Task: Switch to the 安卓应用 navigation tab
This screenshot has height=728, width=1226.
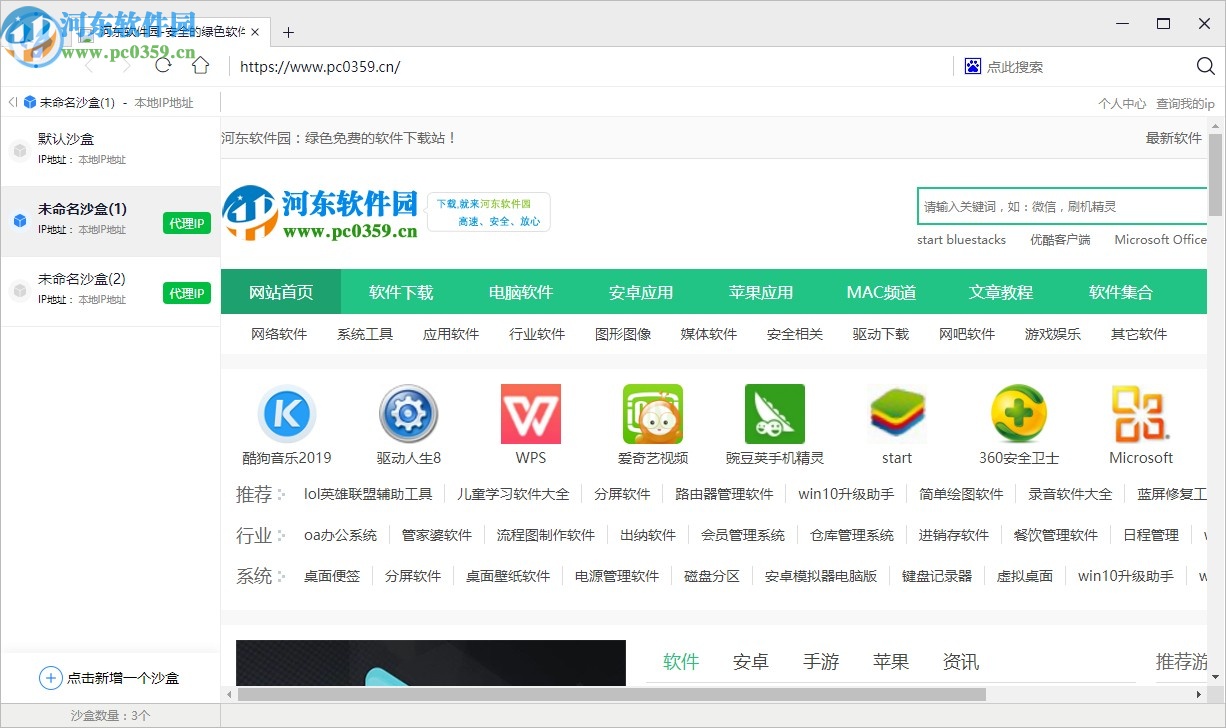Action: 641,292
